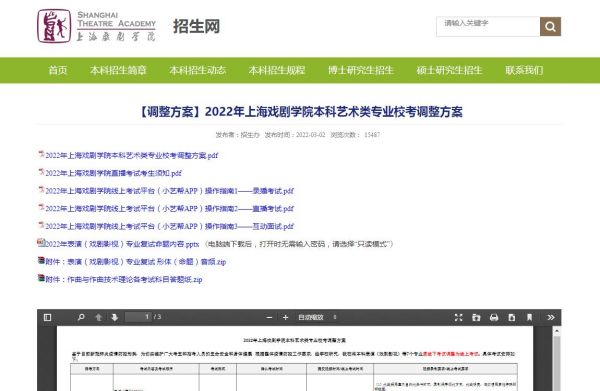
Task: Open 本科招生规程 menu item
Action: pyautogui.click(x=277, y=70)
